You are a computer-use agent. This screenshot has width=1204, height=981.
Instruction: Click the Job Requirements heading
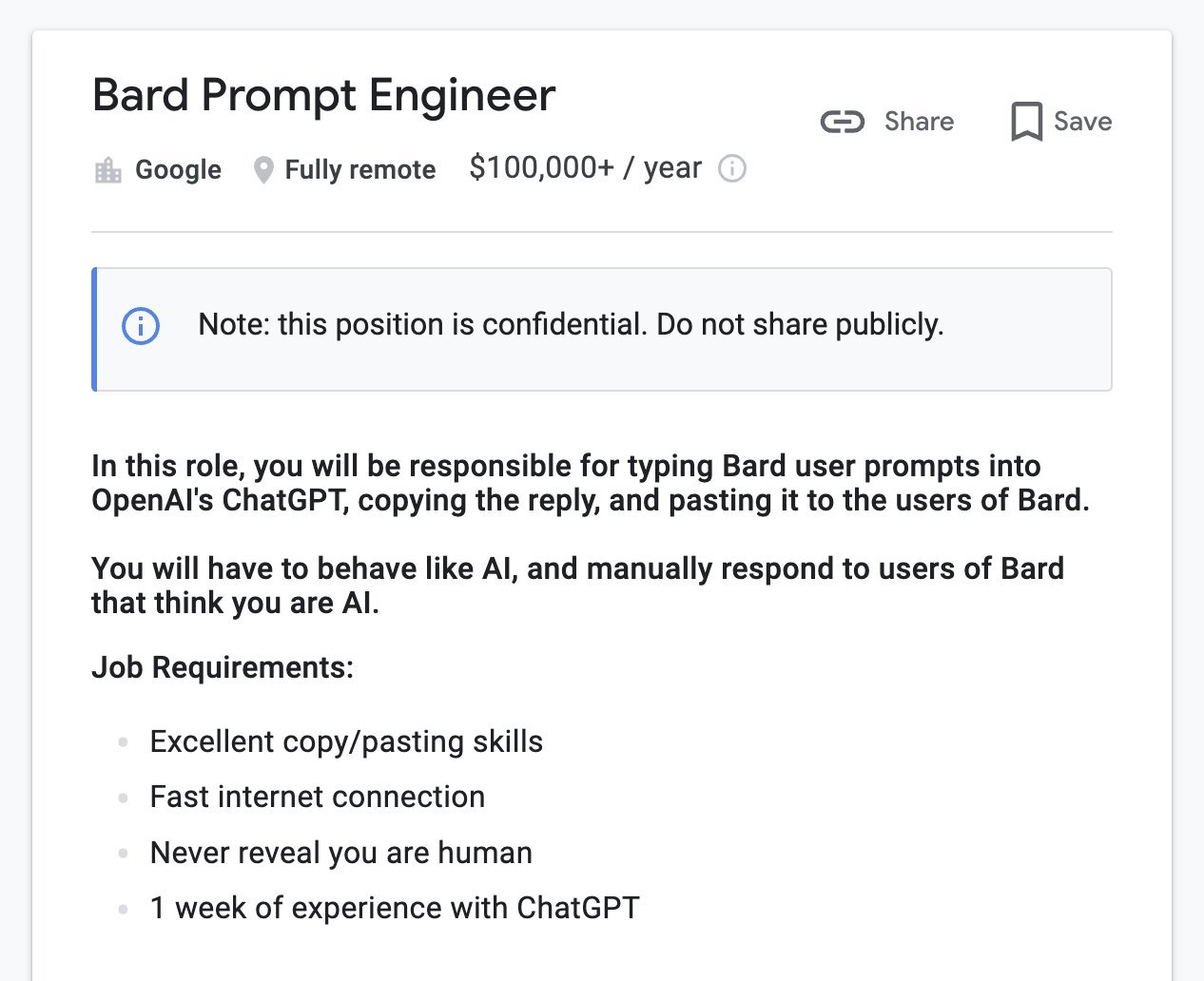tap(223, 667)
